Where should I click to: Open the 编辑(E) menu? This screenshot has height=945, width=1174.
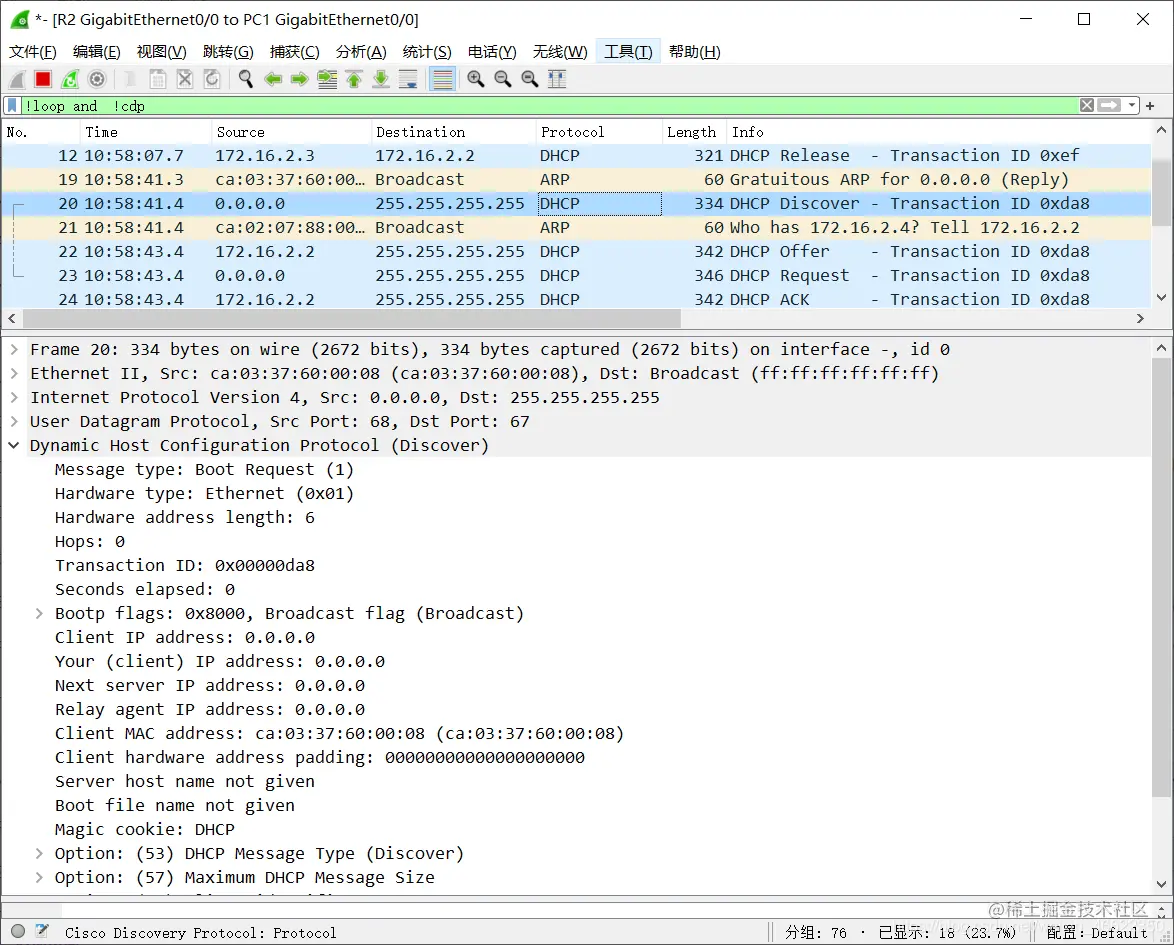point(97,52)
